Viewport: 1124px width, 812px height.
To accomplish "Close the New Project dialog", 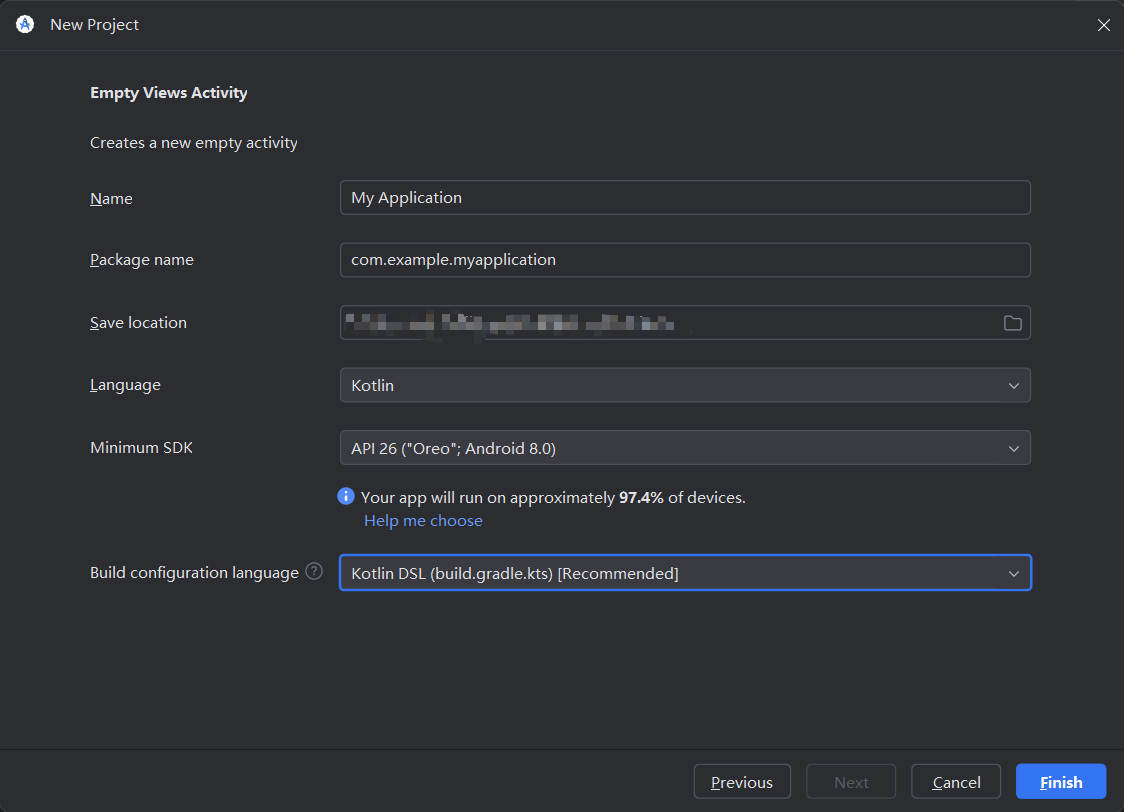I will (x=1103, y=24).
